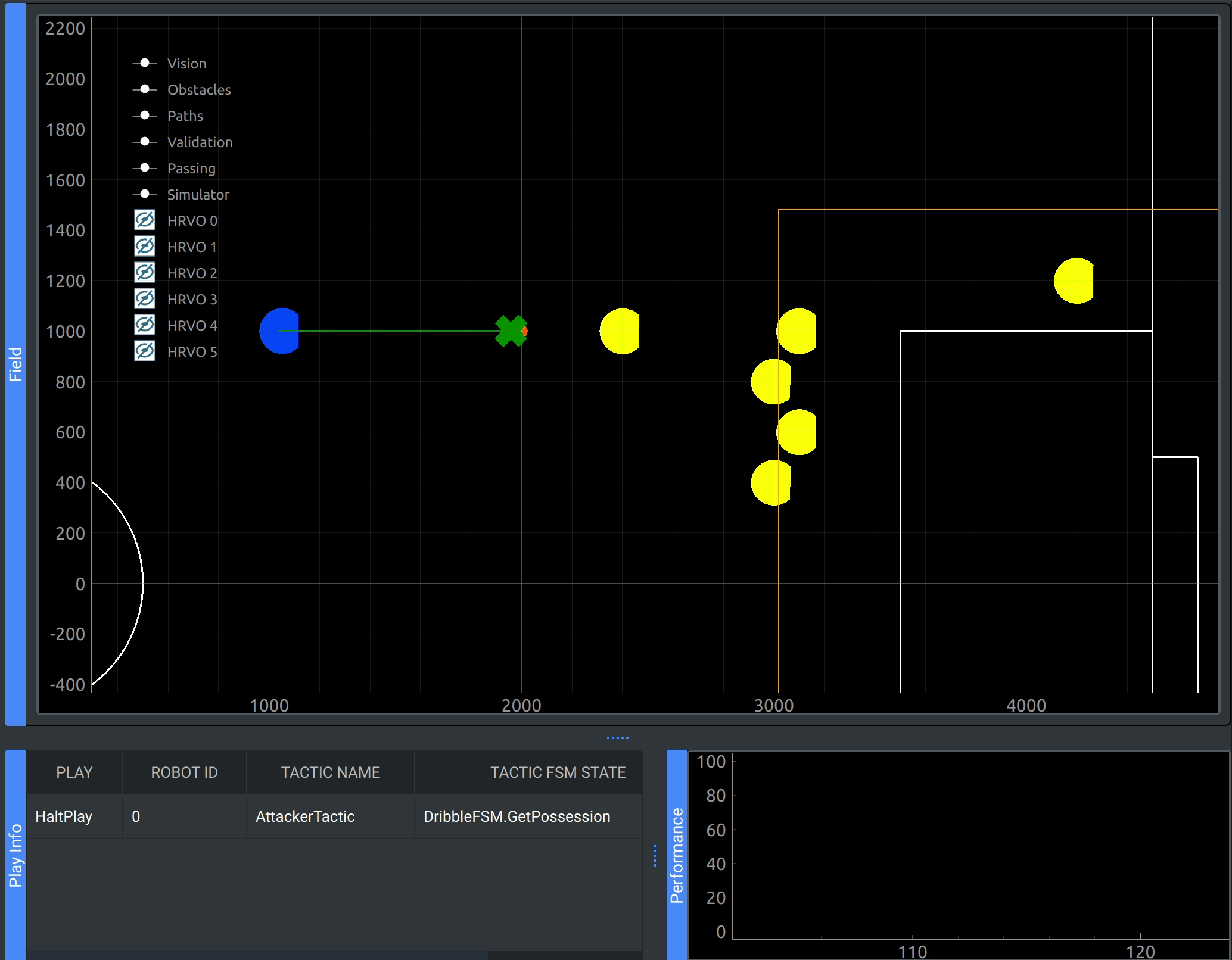Show the HRVO 1 layer via its eye icon

click(x=144, y=246)
